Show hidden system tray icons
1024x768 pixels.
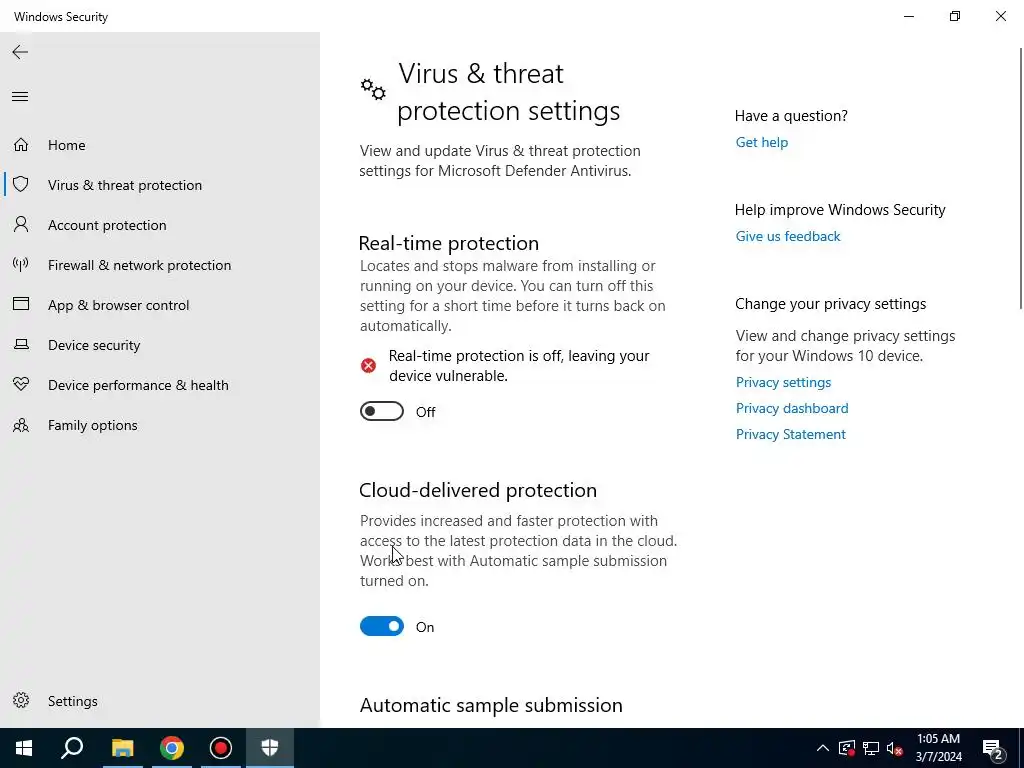tap(823, 748)
